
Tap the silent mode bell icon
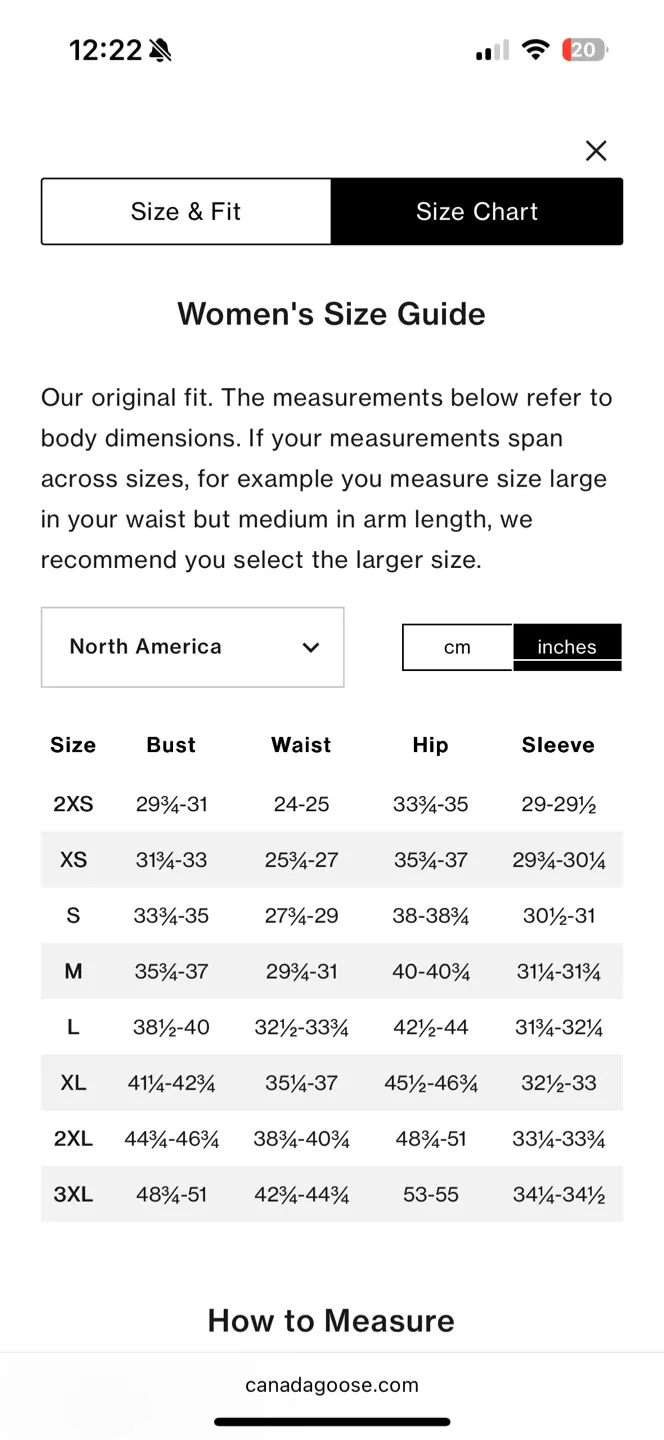tap(160, 50)
